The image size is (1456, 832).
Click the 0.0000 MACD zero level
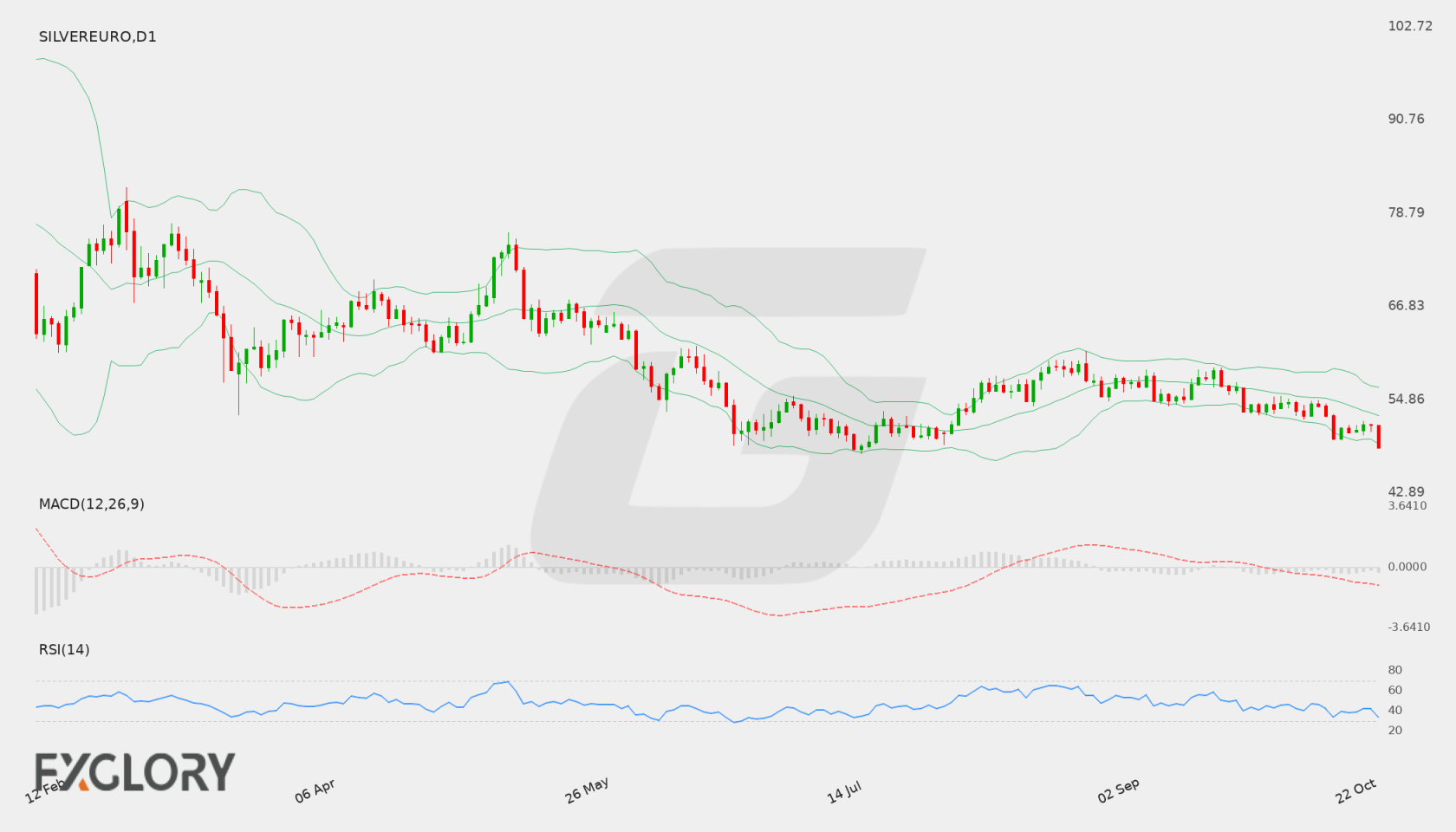[x=1407, y=566]
